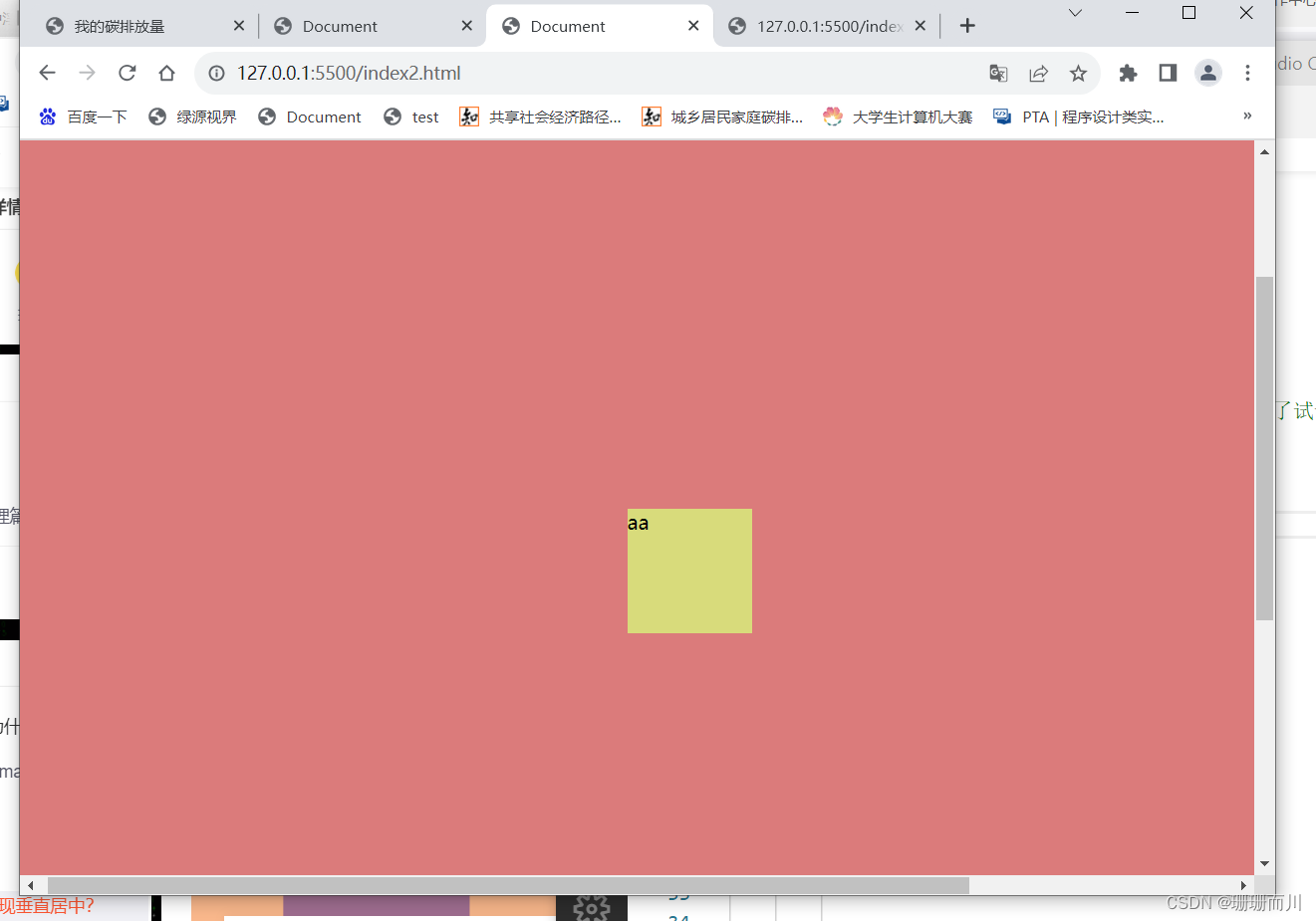
Task: Click the yellow box labeled aa
Action: (689, 571)
